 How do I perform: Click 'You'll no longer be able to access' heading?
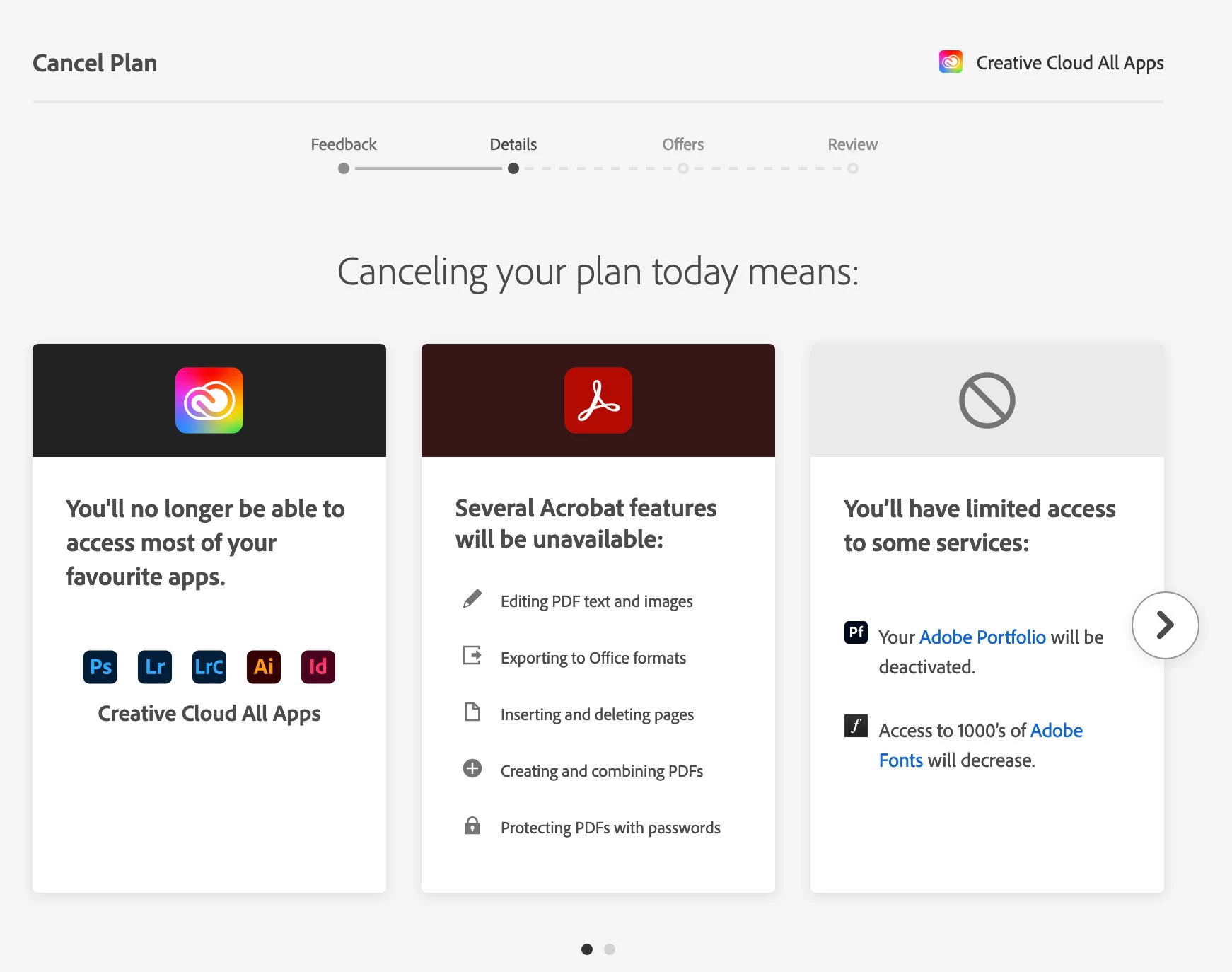(206, 543)
